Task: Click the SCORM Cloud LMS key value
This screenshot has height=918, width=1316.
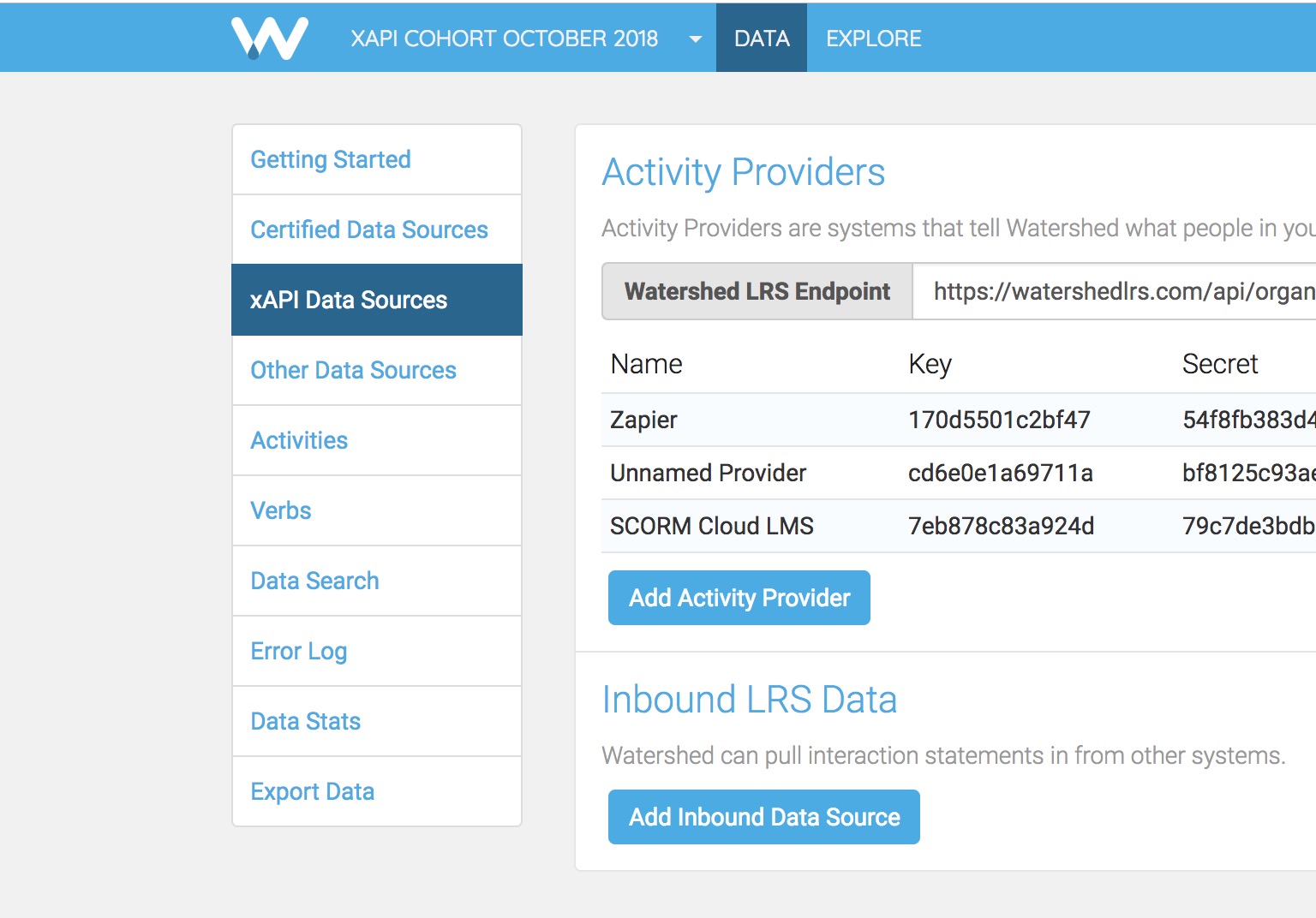Action: pos(1001,527)
